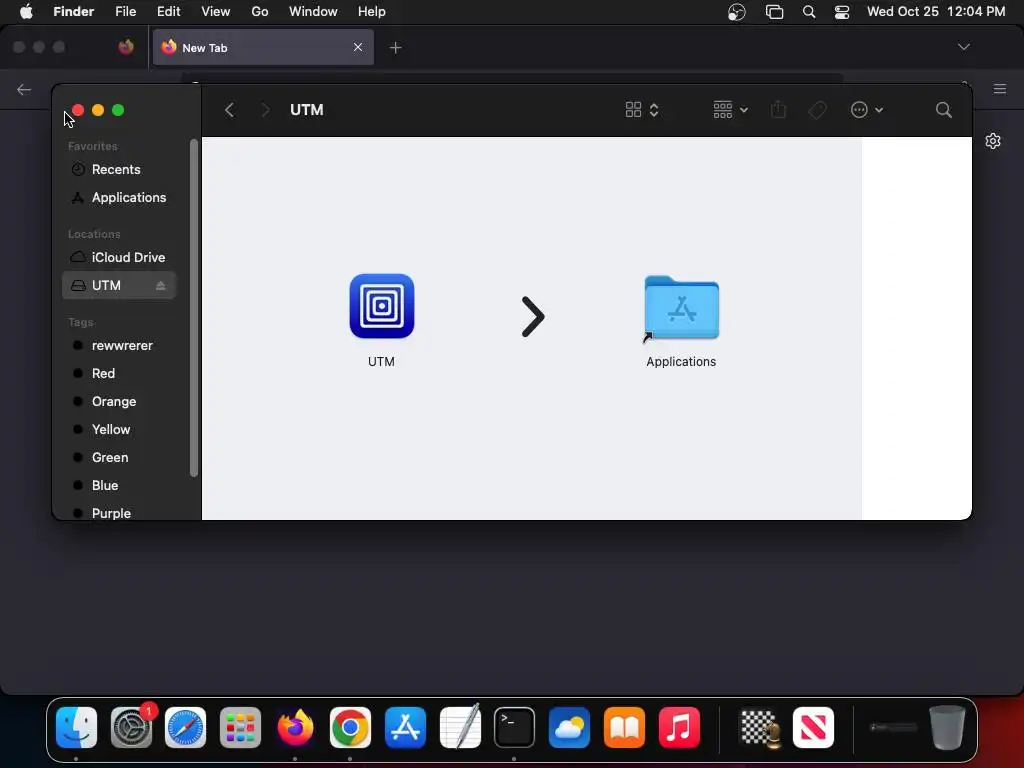The width and height of the screenshot is (1024, 768).
Task: Select the Orange tag
Action: click(x=119, y=402)
